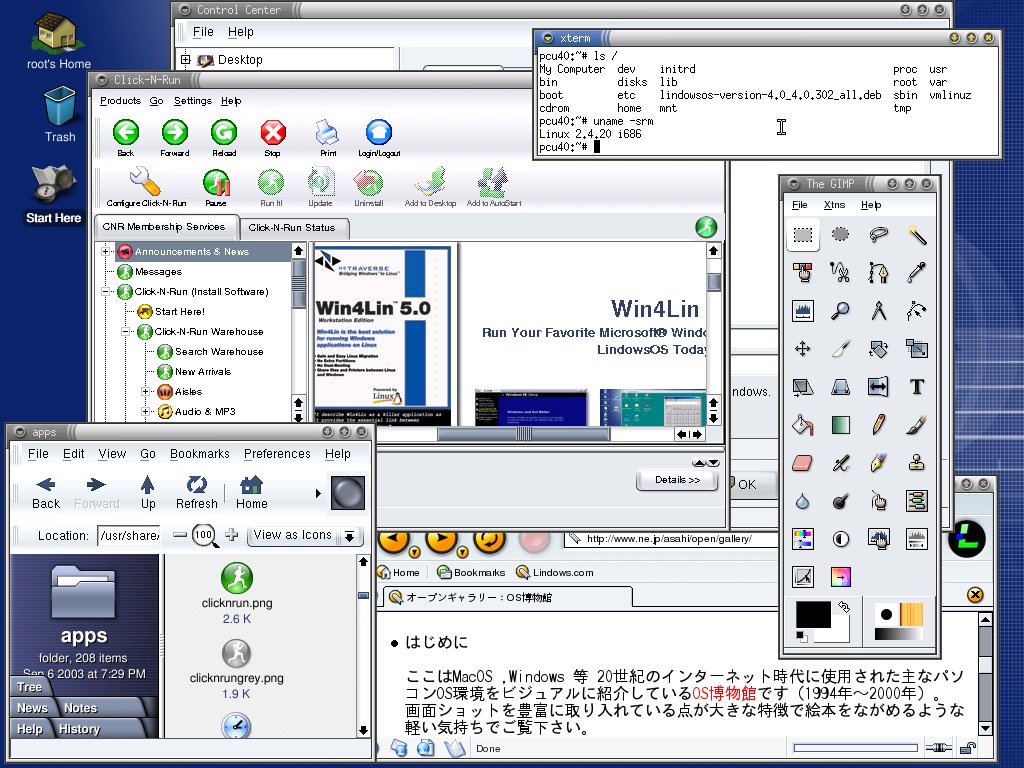Open the red OS博物館 link

[x=724, y=693]
